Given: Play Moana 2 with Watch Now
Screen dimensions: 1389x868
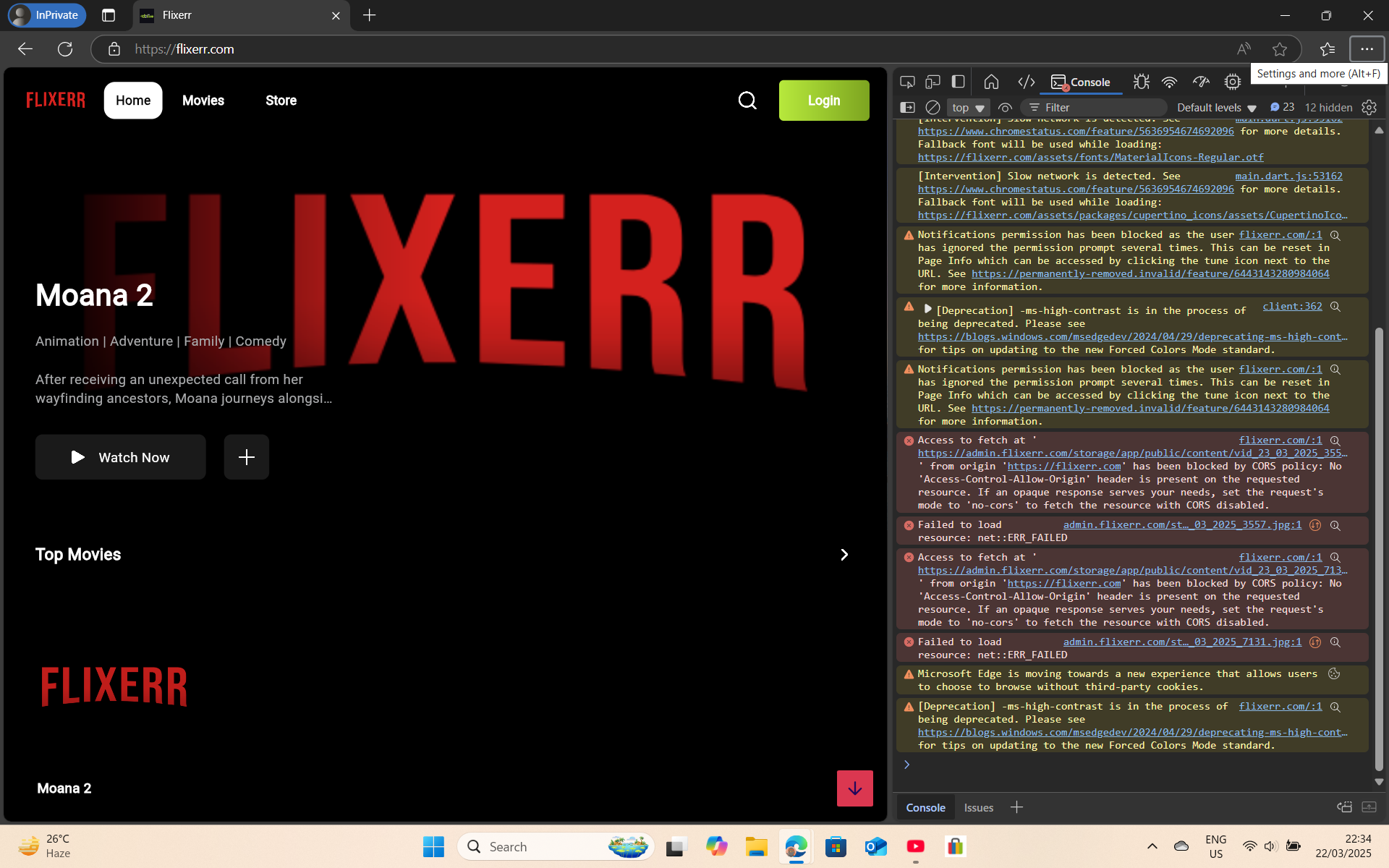Looking at the screenshot, I should (121, 457).
